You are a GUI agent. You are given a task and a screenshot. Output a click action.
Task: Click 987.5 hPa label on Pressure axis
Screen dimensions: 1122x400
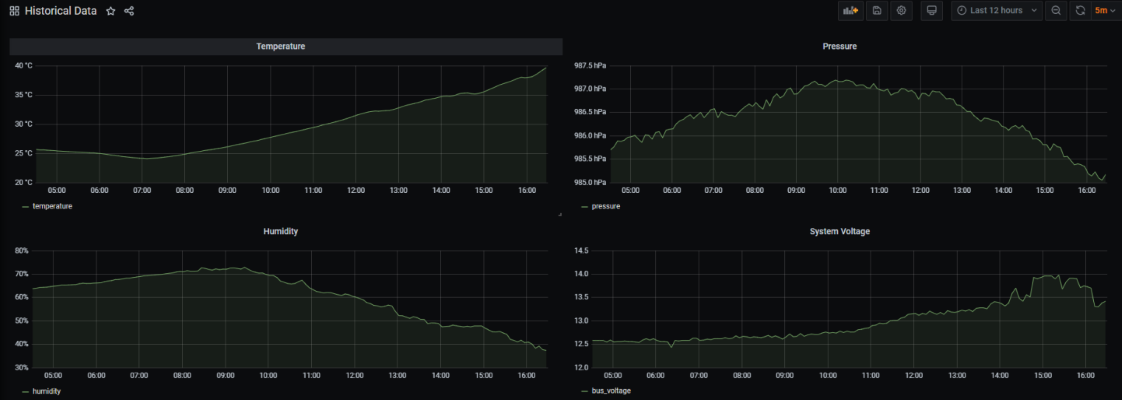pyautogui.click(x=590, y=66)
